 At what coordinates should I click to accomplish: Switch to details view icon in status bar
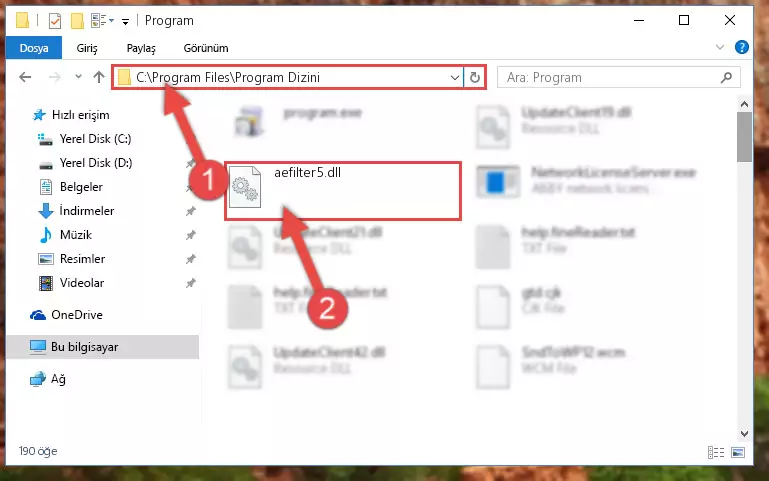click(x=716, y=452)
